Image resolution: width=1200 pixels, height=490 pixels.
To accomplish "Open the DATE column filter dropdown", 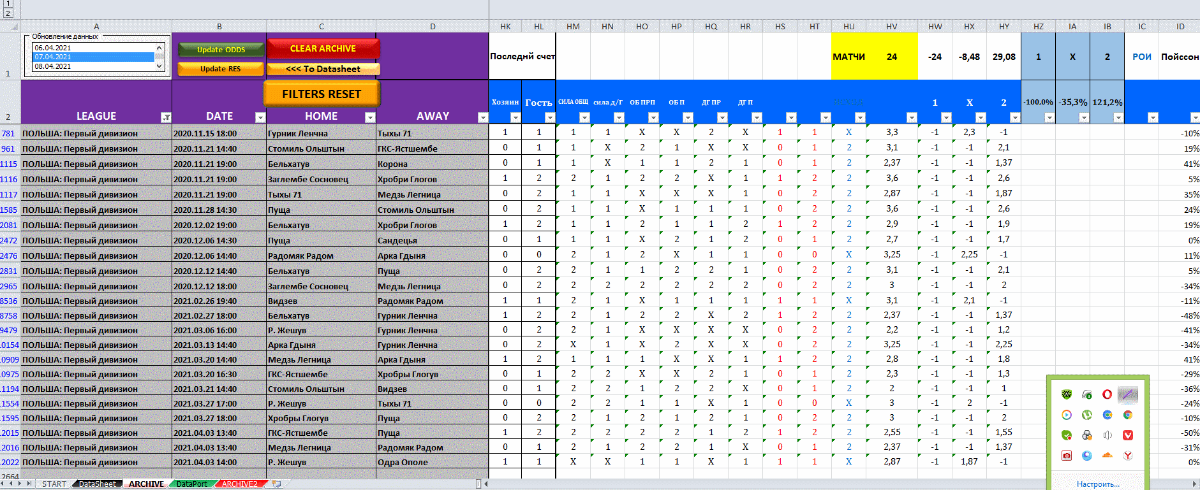I will point(257,117).
